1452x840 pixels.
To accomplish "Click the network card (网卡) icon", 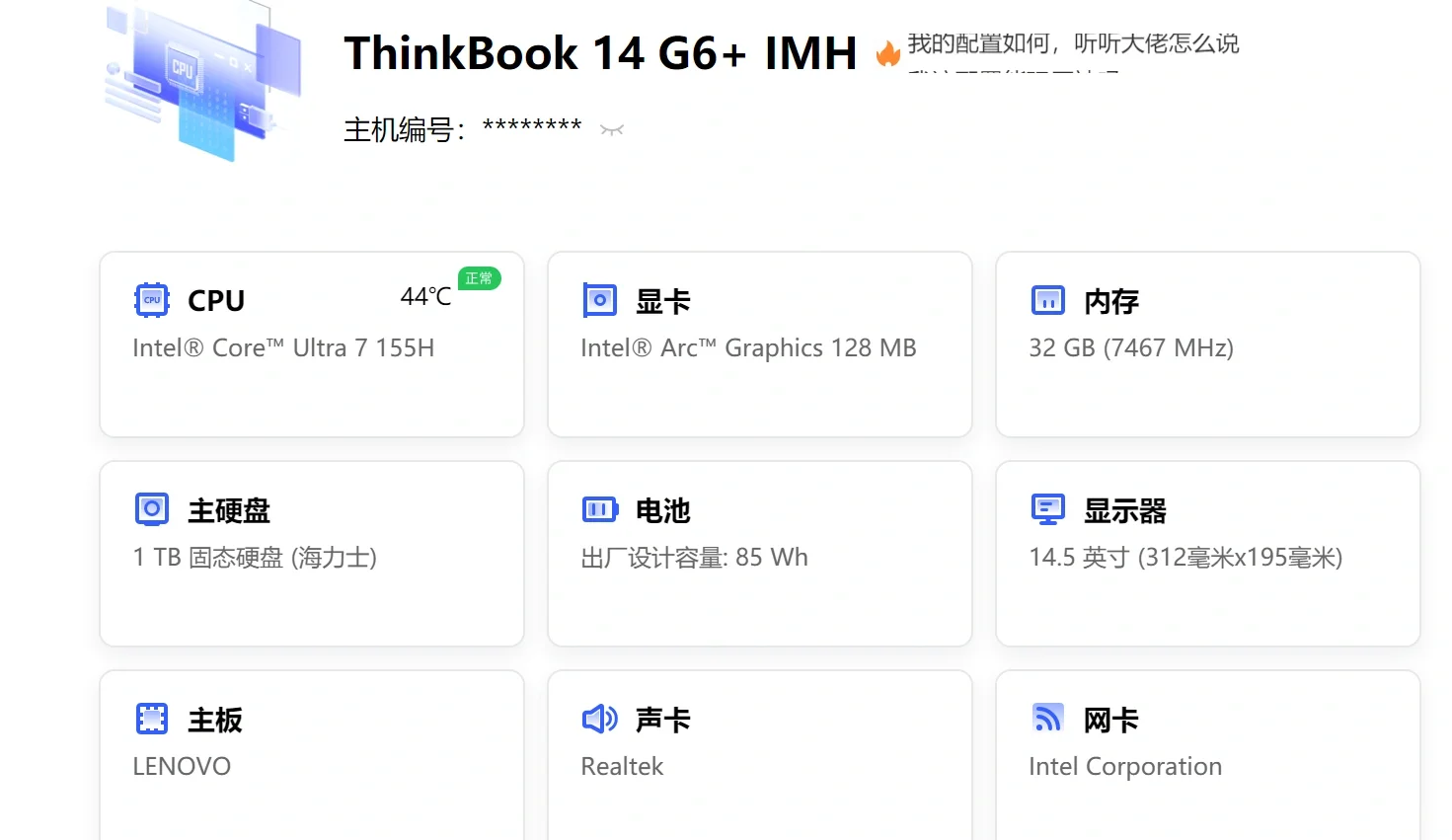I will point(1048,718).
